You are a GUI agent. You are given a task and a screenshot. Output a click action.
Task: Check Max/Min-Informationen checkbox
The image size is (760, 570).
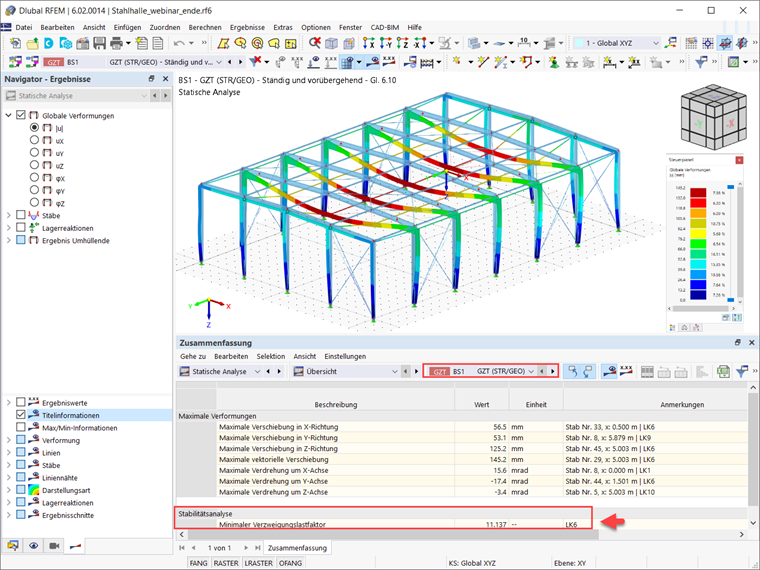coord(21,428)
